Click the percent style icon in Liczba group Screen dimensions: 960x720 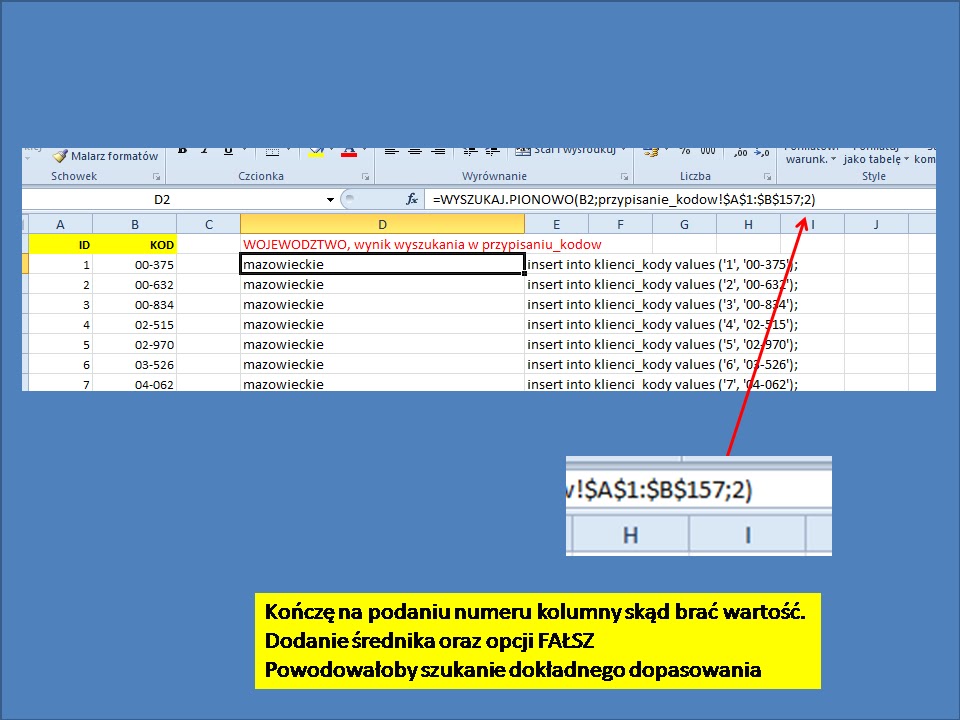coord(686,150)
